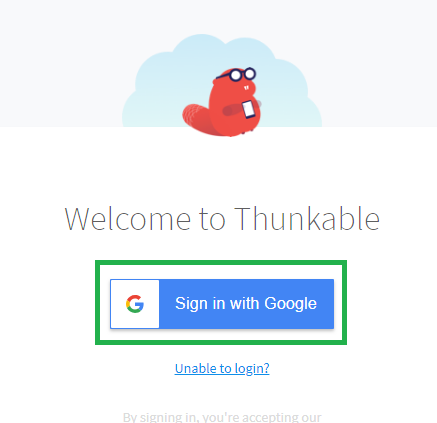Click the word "Google" on the sign-in button
This screenshot has height=423, width=437.
[290, 304]
